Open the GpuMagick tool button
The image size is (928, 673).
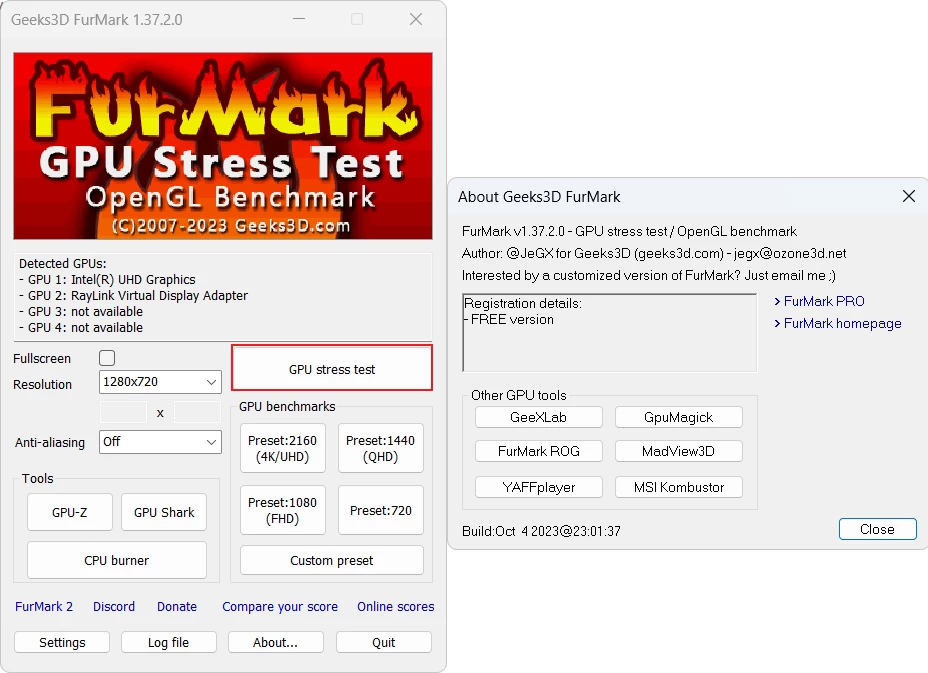click(678, 417)
